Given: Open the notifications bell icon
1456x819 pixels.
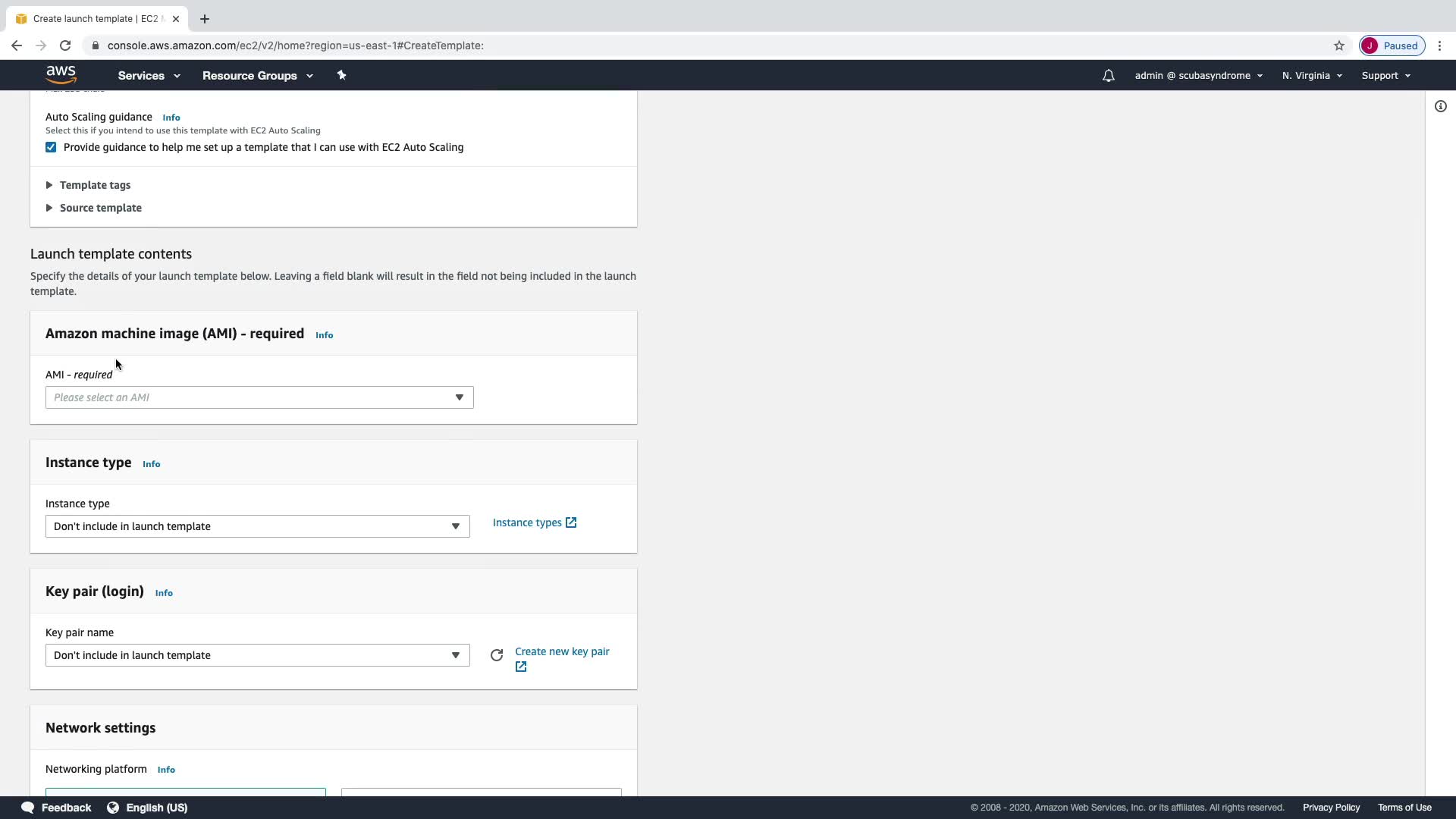Looking at the screenshot, I should (1108, 76).
